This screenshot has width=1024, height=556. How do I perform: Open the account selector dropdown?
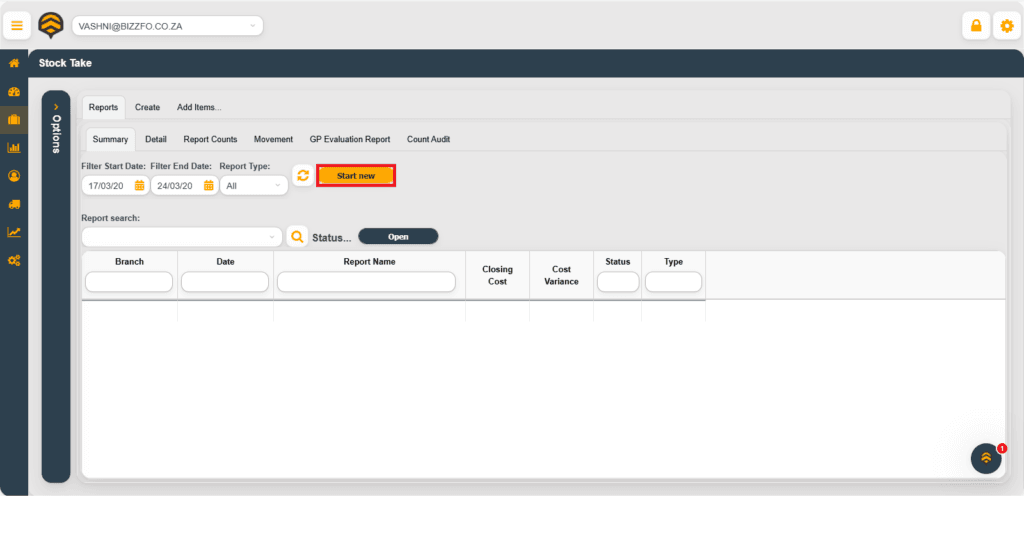165,26
